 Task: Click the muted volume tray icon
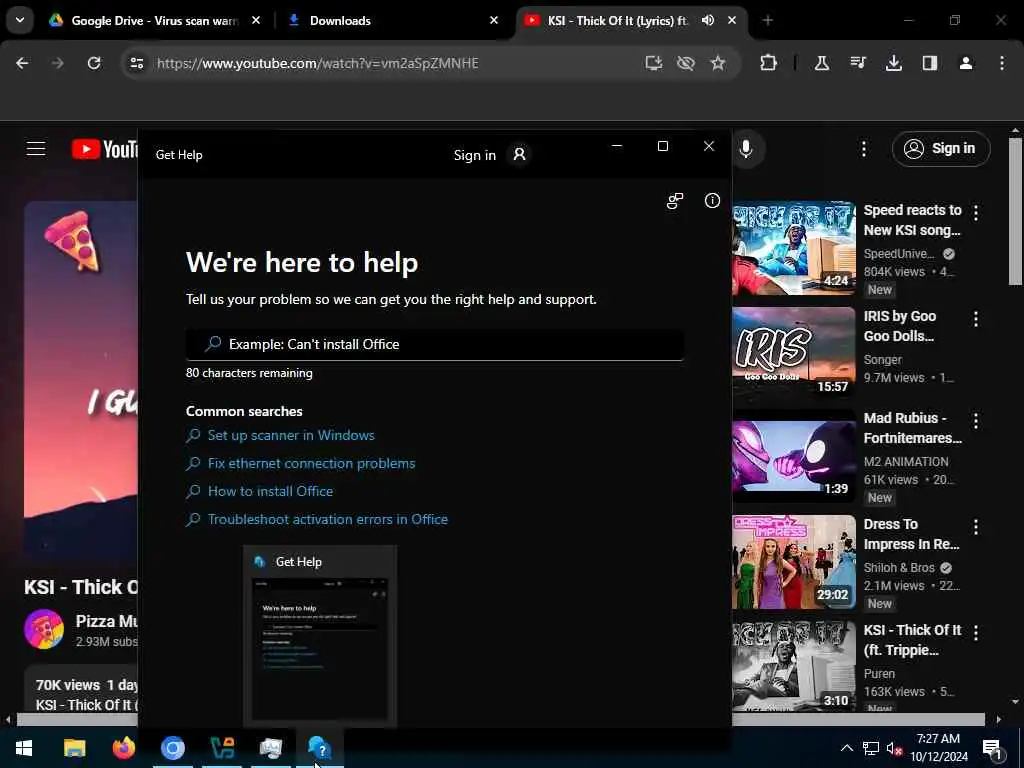pos(894,748)
